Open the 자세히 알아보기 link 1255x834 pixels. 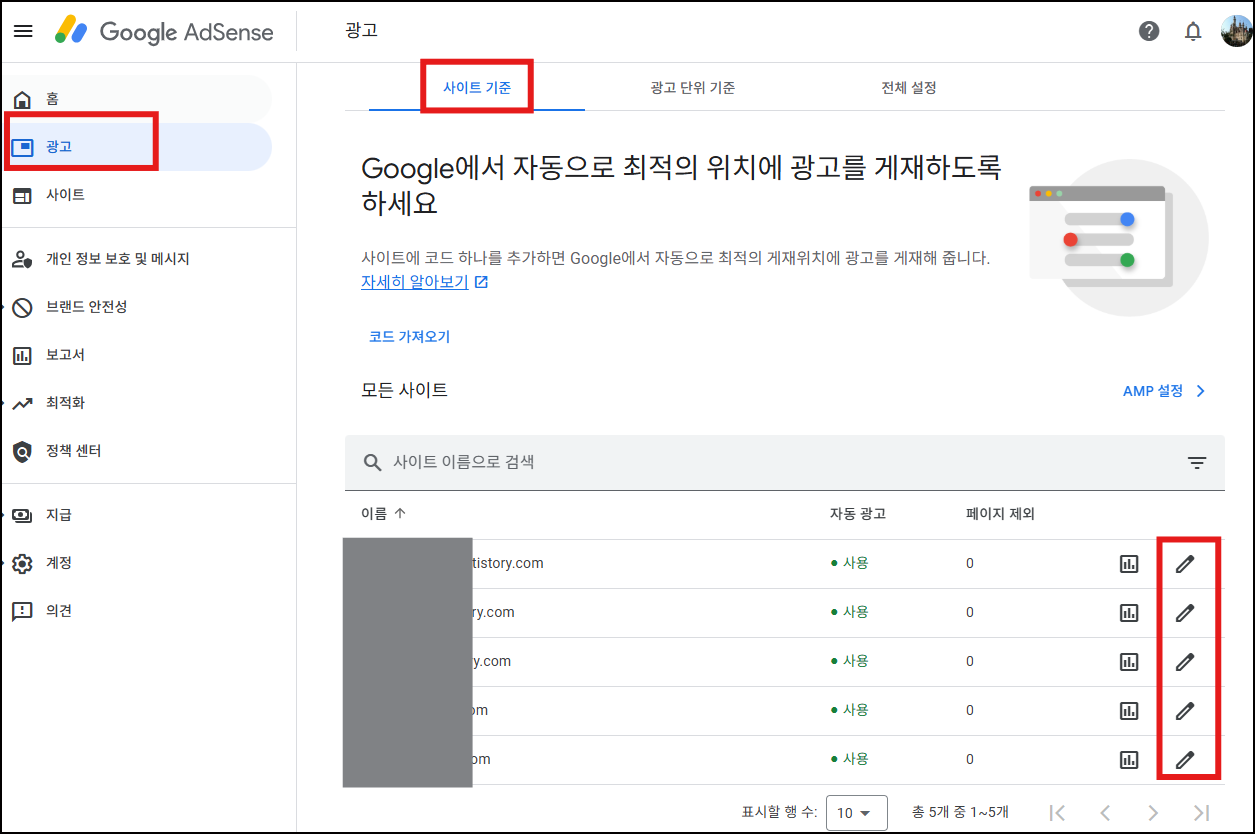pyautogui.click(x=416, y=282)
